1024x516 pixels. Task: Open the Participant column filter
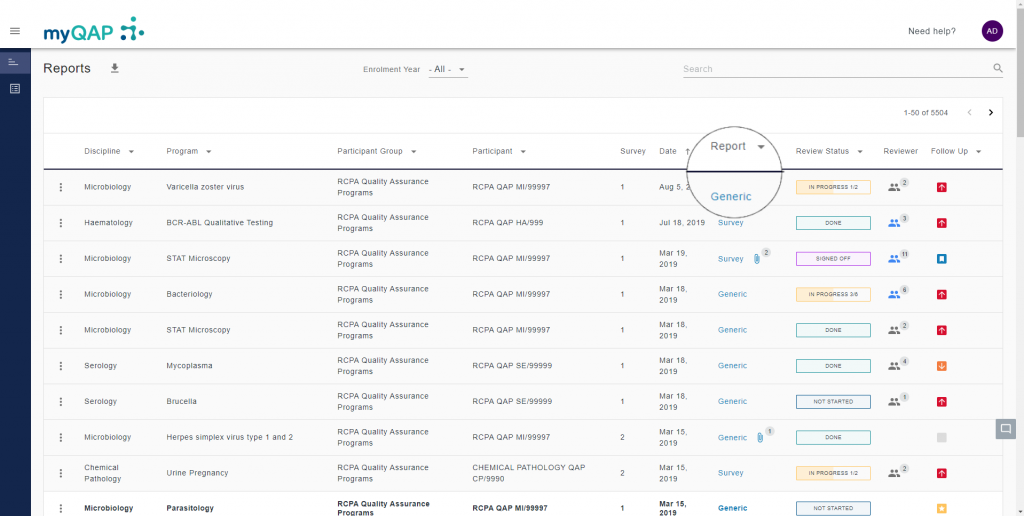click(523, 152)
